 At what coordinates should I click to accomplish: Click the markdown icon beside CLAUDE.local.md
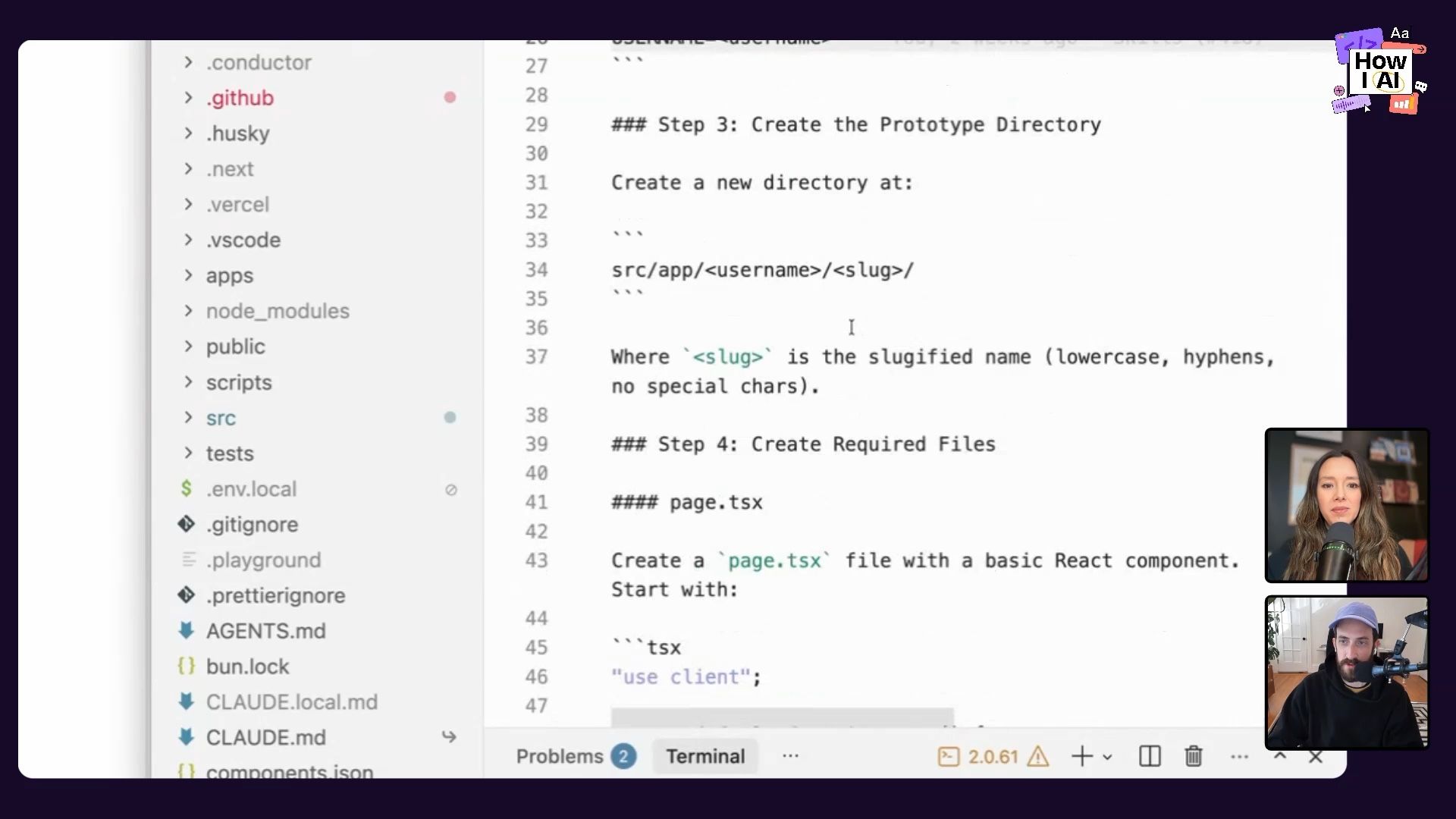187,701
